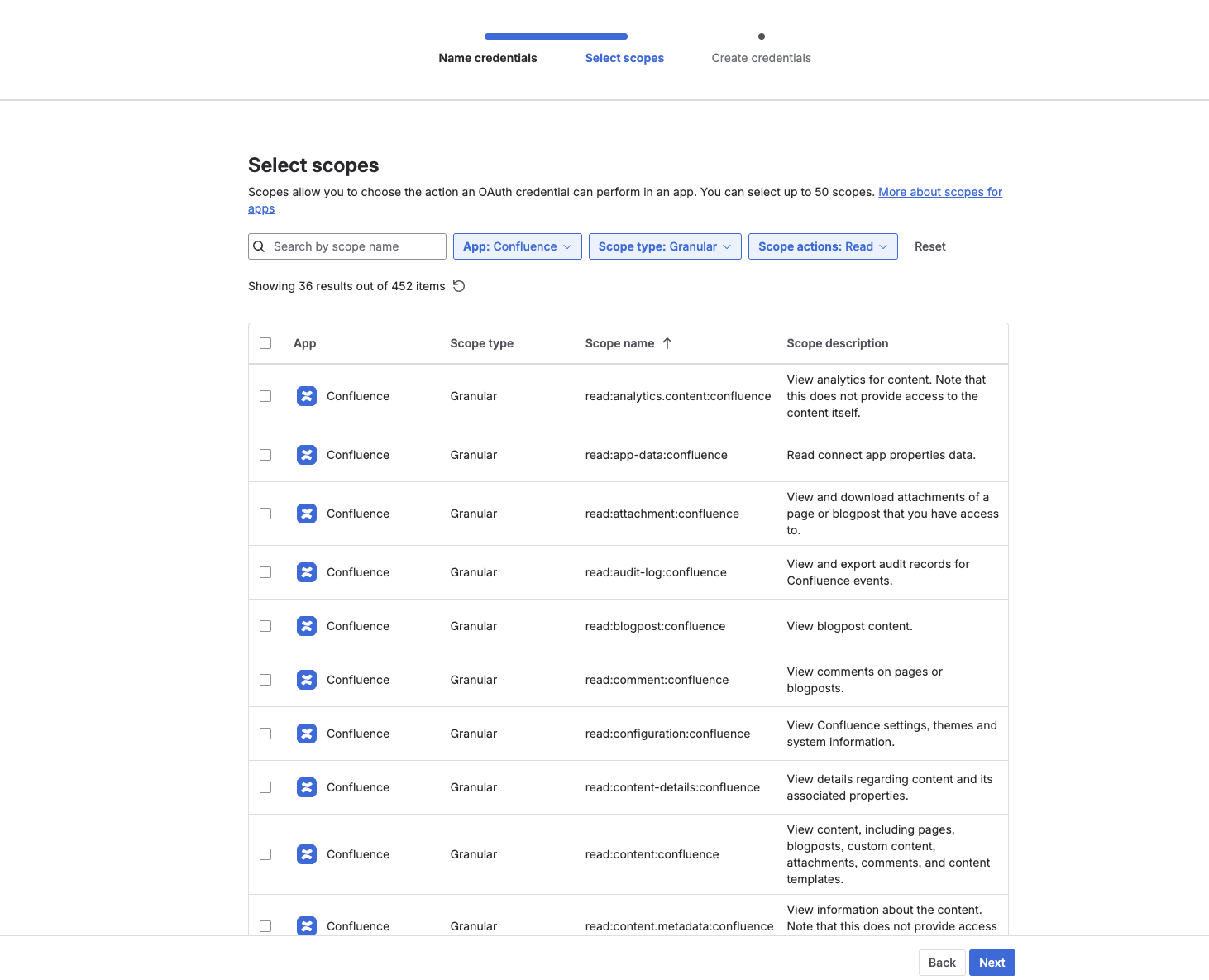Viewport: 1209px width, 980px height.
Task: Click the Scope type column header
Action: click(x=482, y=343)
